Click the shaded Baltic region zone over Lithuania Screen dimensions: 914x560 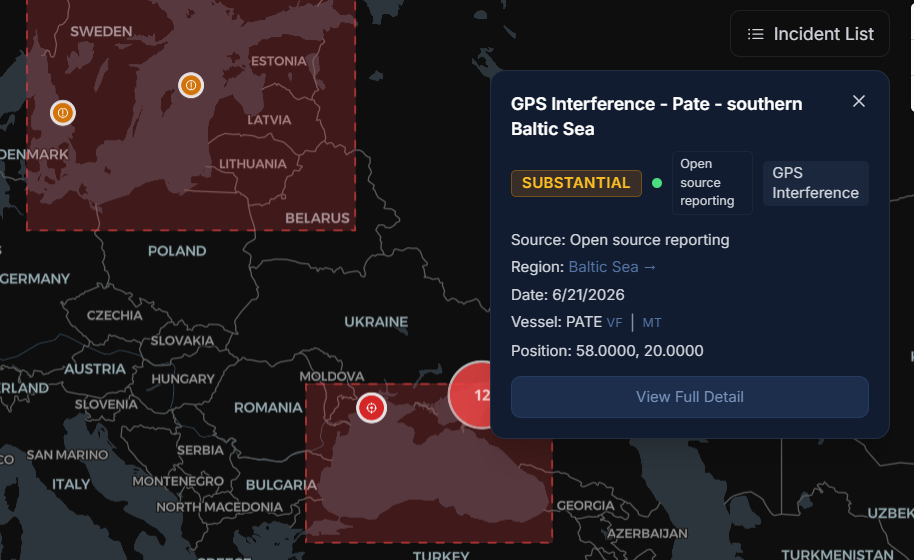pos(251,186)
